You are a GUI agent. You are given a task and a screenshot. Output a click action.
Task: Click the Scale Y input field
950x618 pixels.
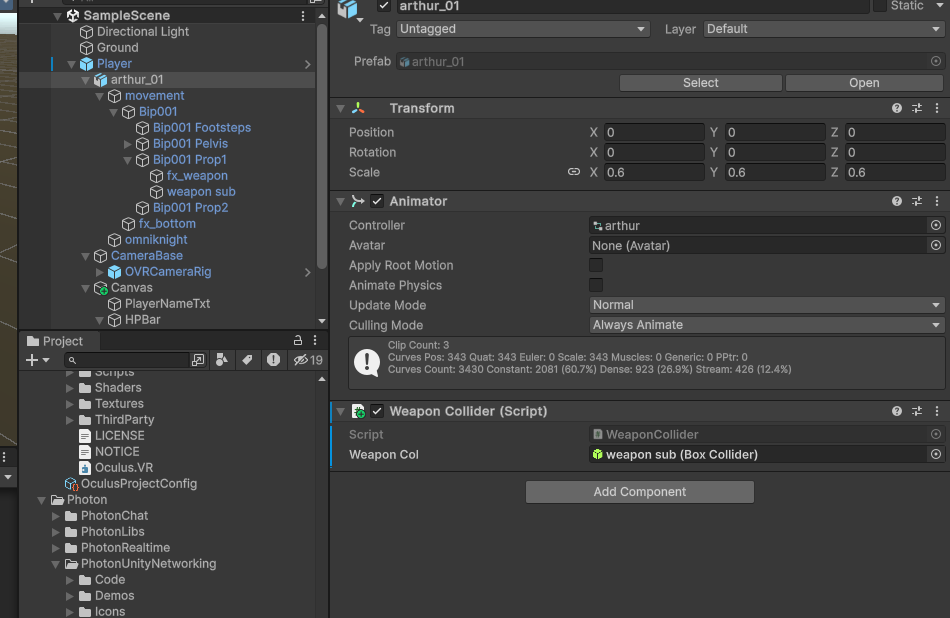pos(775,173)
